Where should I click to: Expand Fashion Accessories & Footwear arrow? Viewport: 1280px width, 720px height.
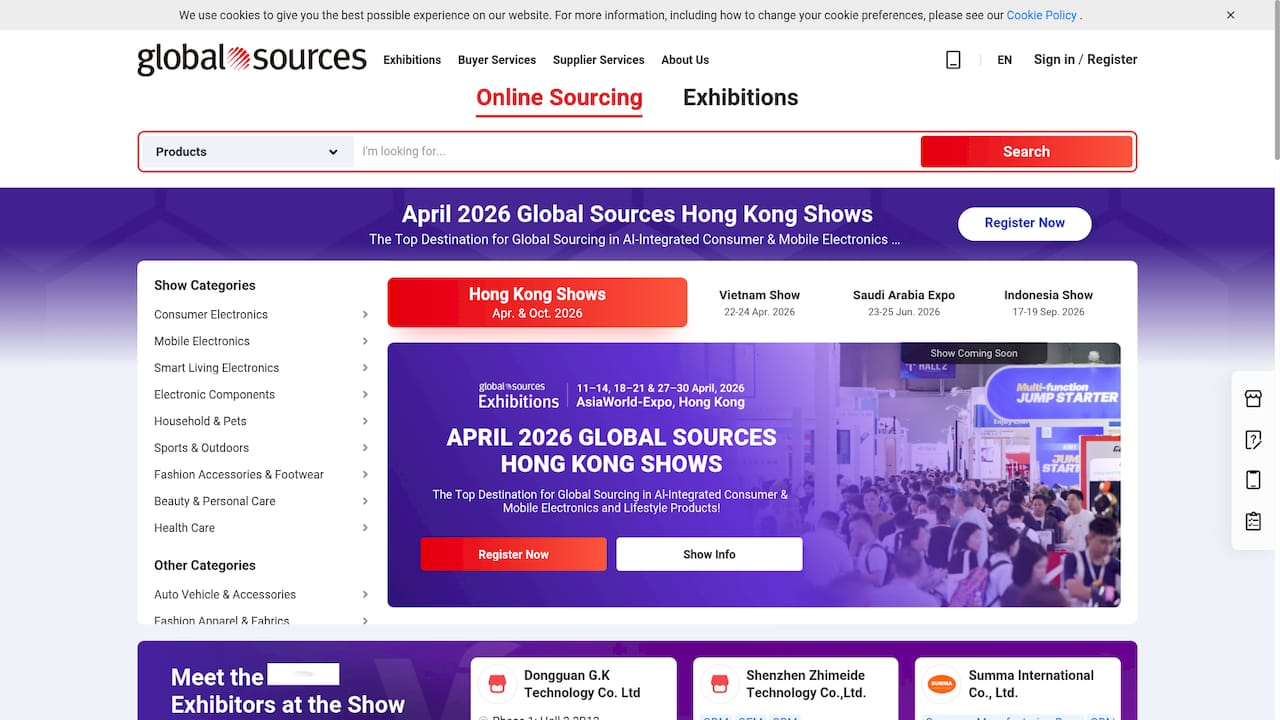click(365, 474)
